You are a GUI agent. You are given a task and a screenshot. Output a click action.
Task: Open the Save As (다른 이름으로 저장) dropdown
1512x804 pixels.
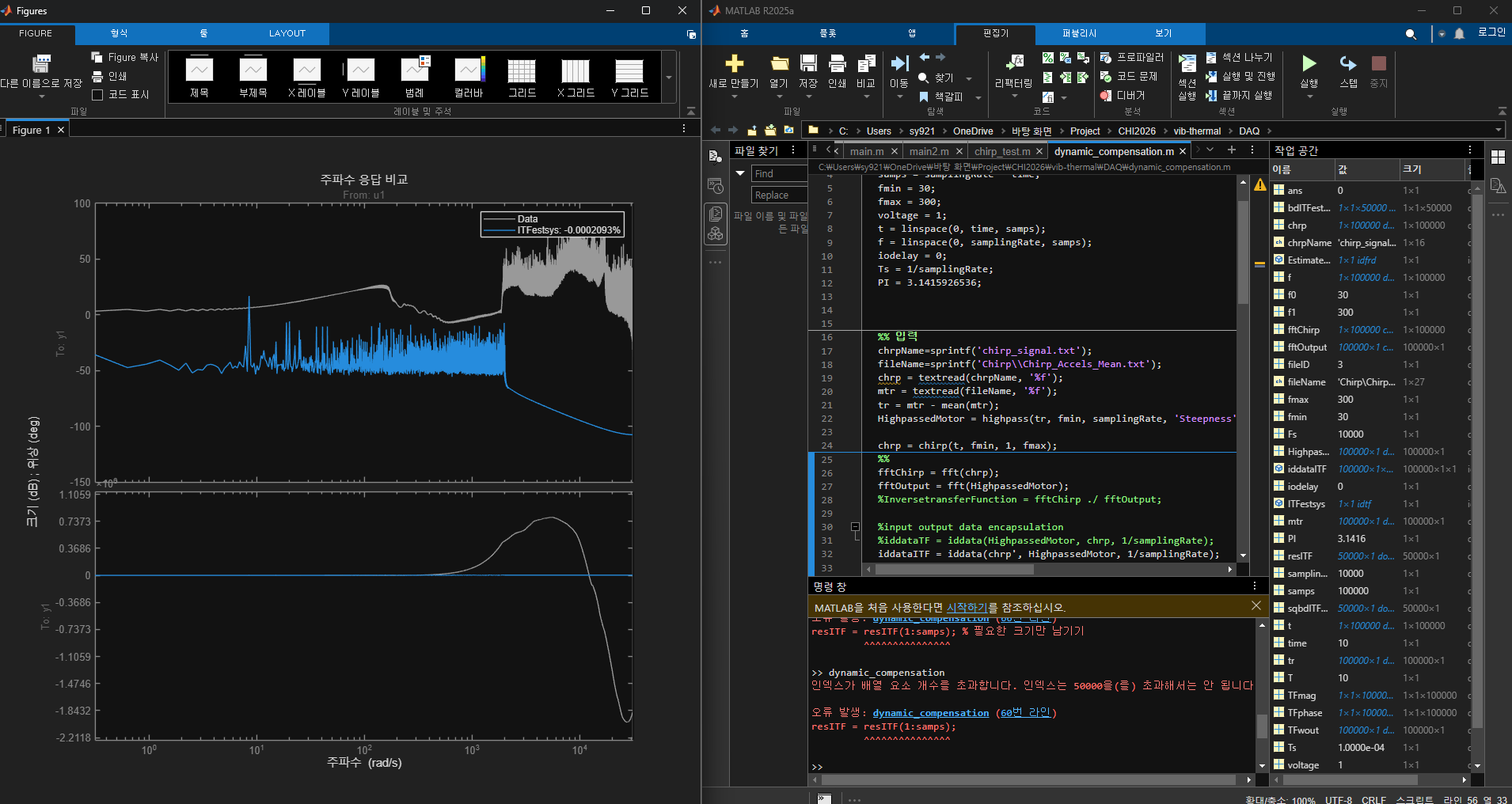point(41,97)
